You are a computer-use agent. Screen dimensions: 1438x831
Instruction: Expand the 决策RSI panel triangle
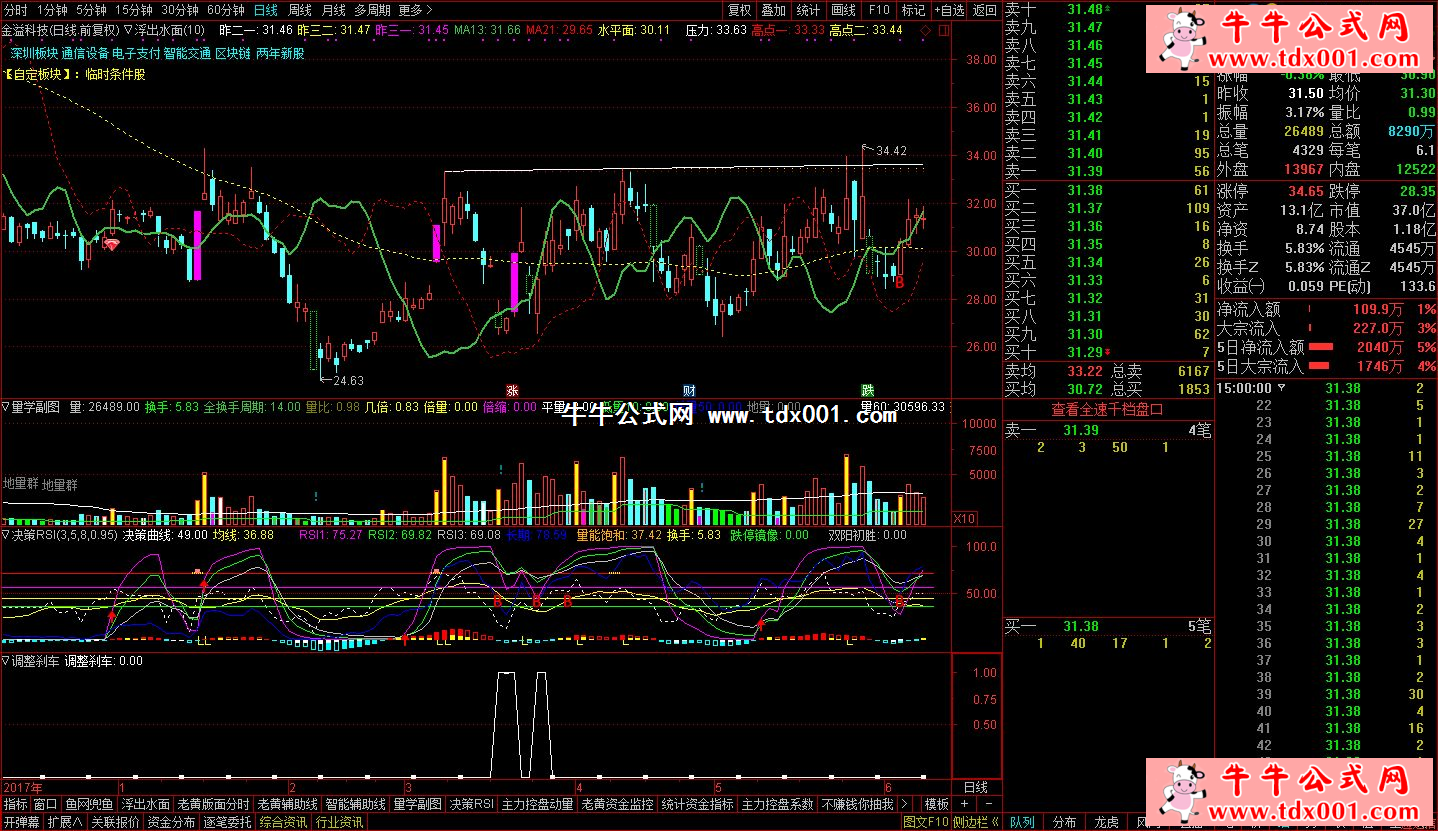[x=6, y=535]
